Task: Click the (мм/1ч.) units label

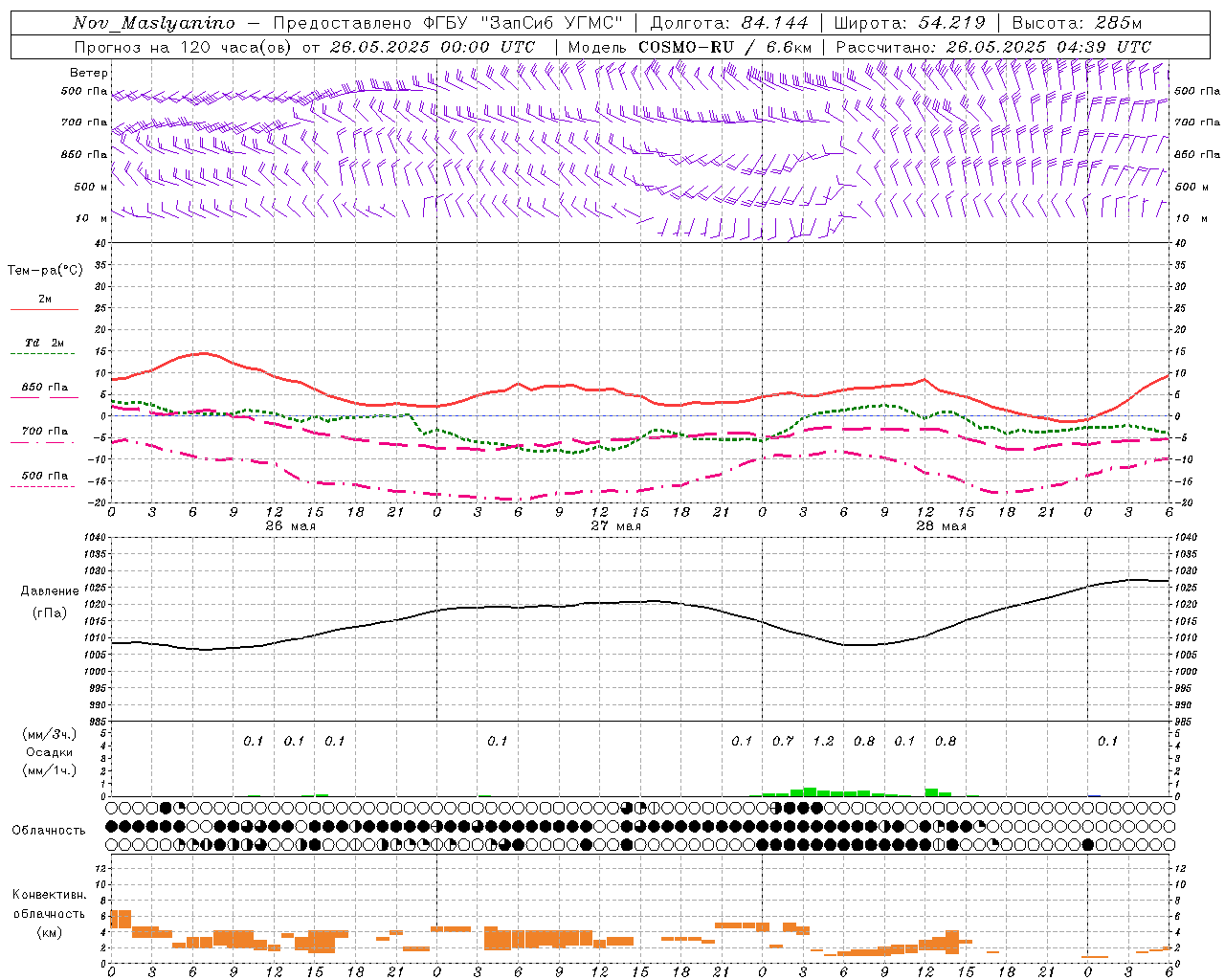Action: [50, 770]
